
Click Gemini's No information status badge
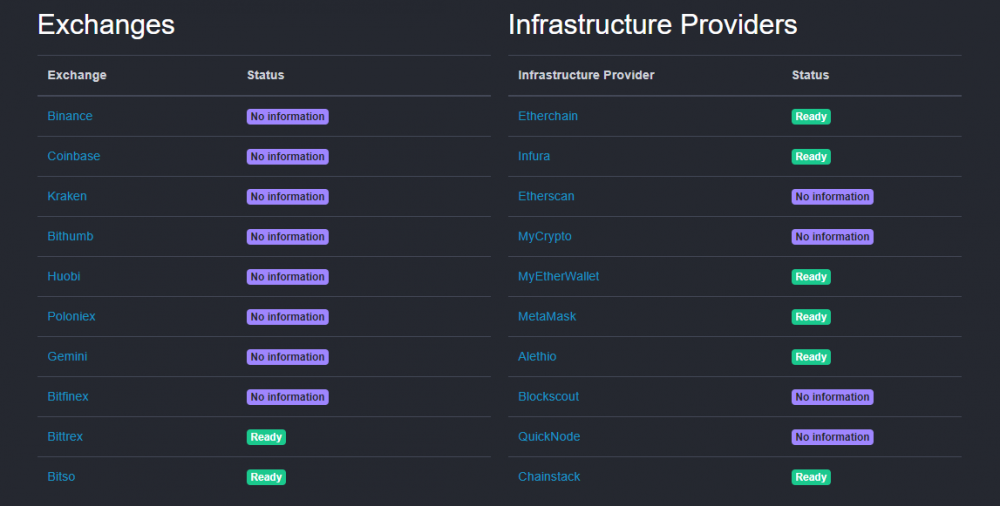pyautogui.click(x=288, y=357)
